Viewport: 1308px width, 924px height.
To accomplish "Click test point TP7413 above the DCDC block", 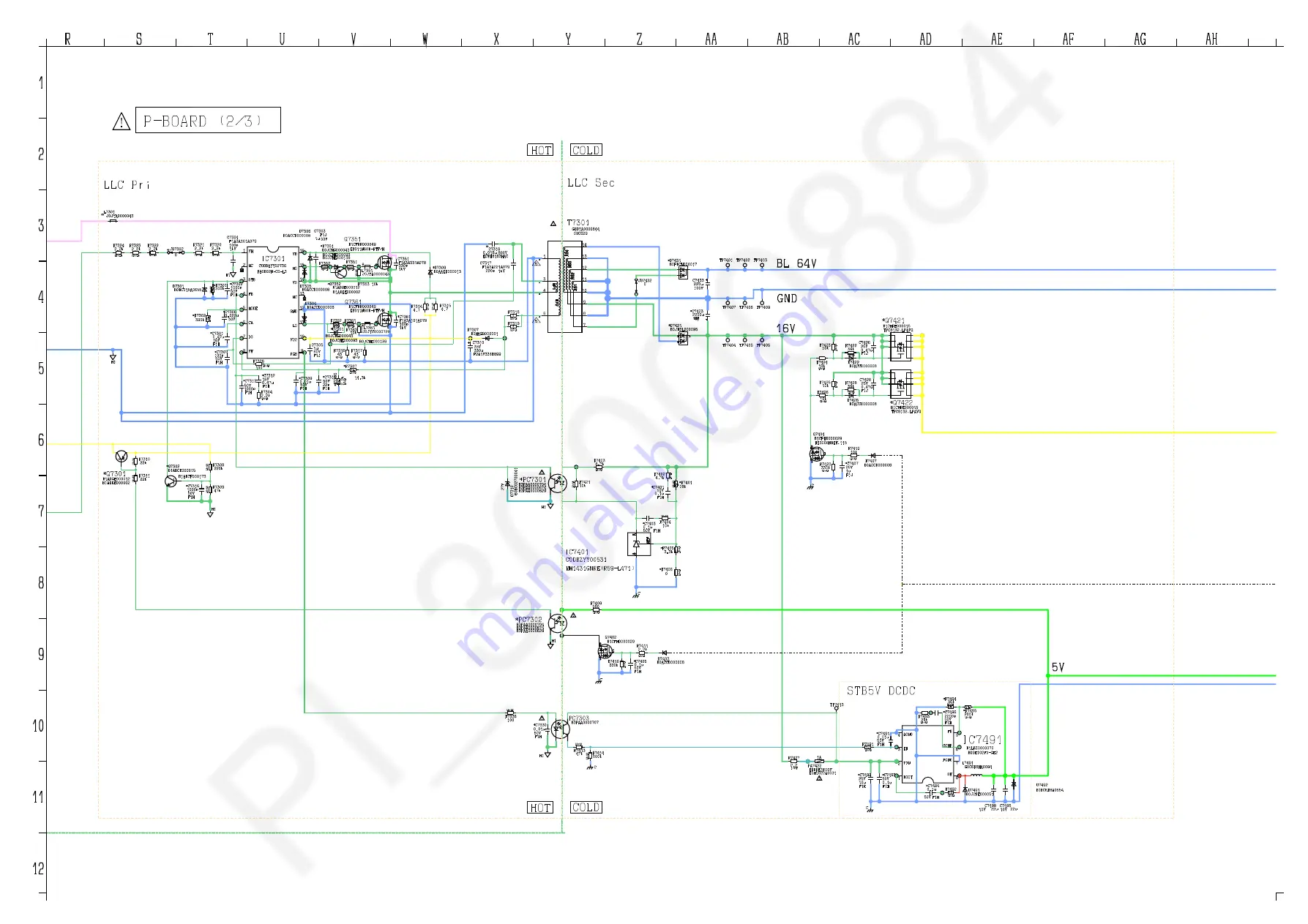I will coord(836,709).
